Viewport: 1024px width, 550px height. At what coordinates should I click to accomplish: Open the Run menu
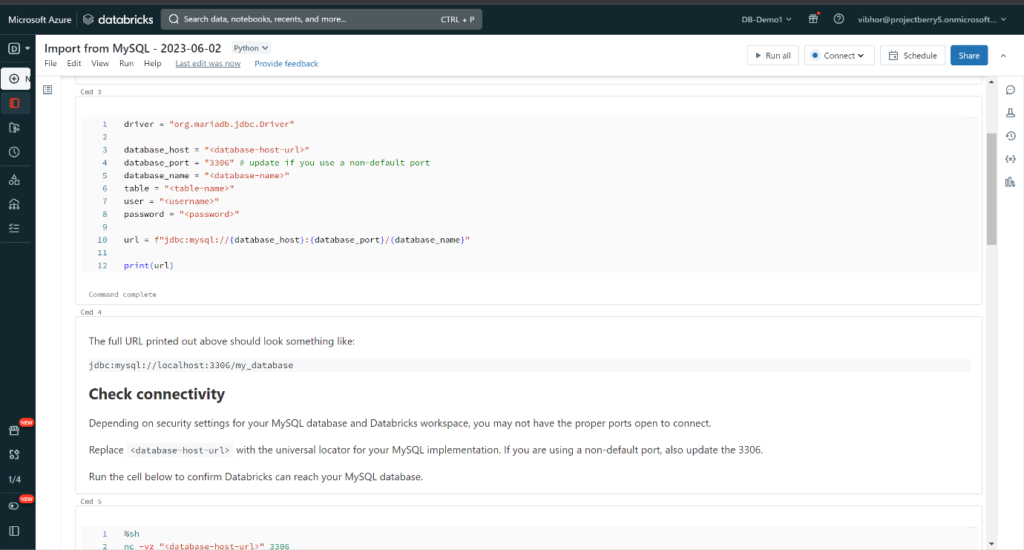pyautogui.click(x=126, y=63)
